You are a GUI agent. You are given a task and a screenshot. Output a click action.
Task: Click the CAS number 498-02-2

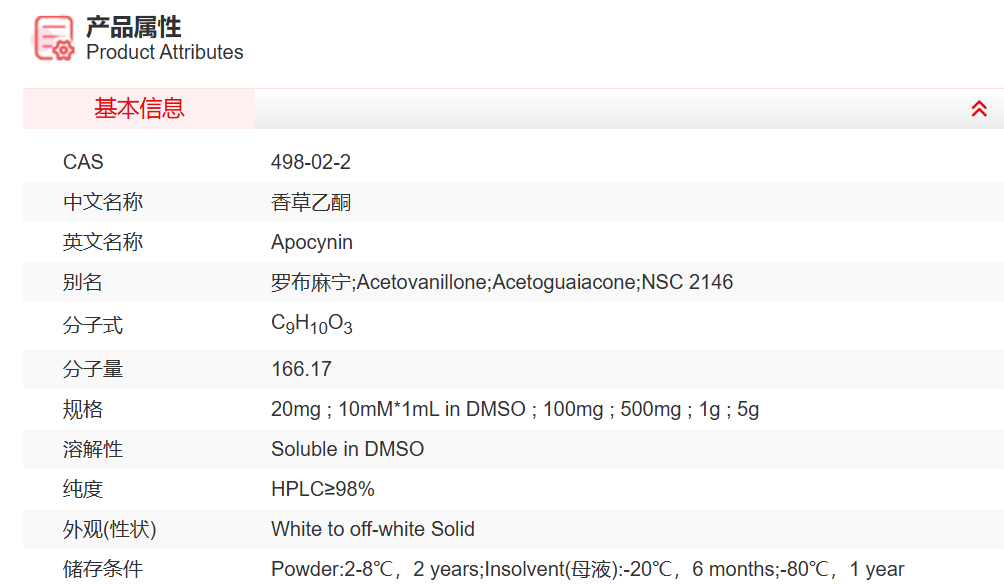311,162
